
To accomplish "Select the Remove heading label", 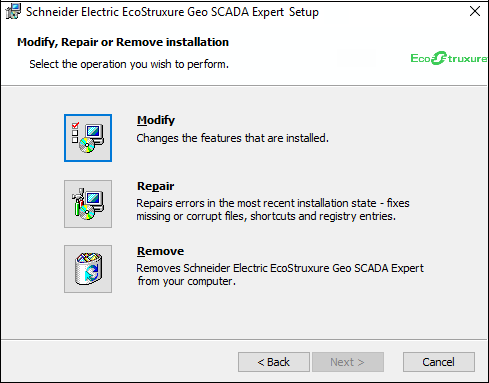I will pyautogui.click(x=160, y=251).
